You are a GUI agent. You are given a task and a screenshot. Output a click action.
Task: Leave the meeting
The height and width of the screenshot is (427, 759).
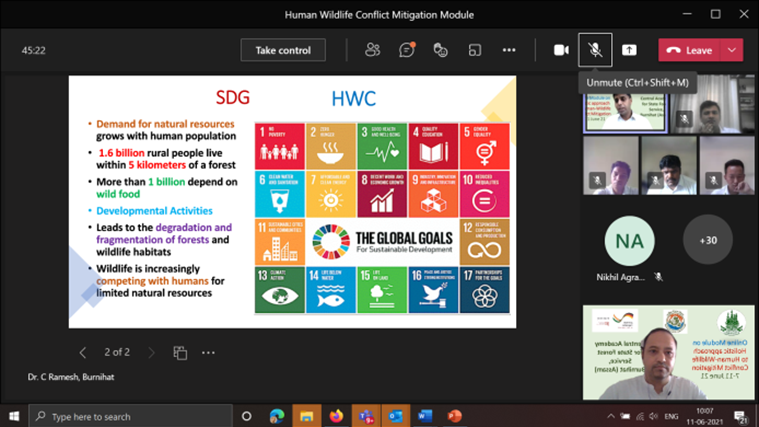pyautogui.click(x=690, y=50)
